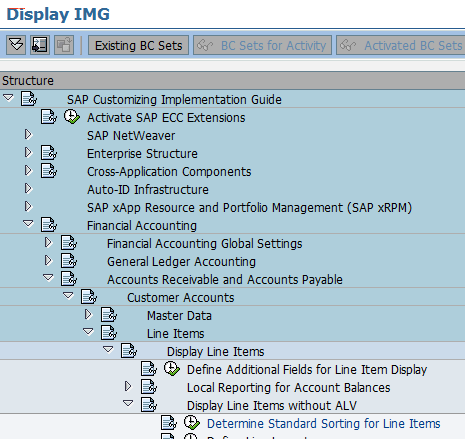Open documentation icon for Cross-Application Components
The image size is (465, 439).
49,171
